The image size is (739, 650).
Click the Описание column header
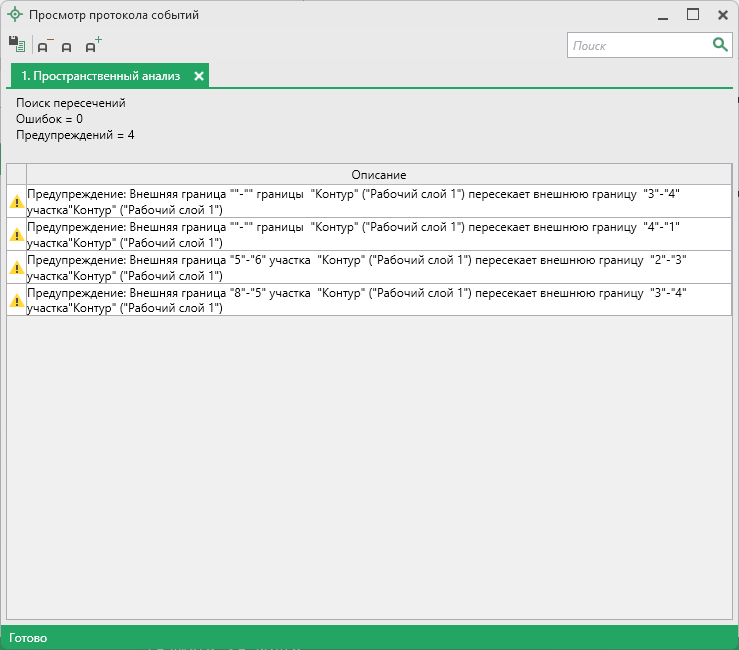[378, 174]
